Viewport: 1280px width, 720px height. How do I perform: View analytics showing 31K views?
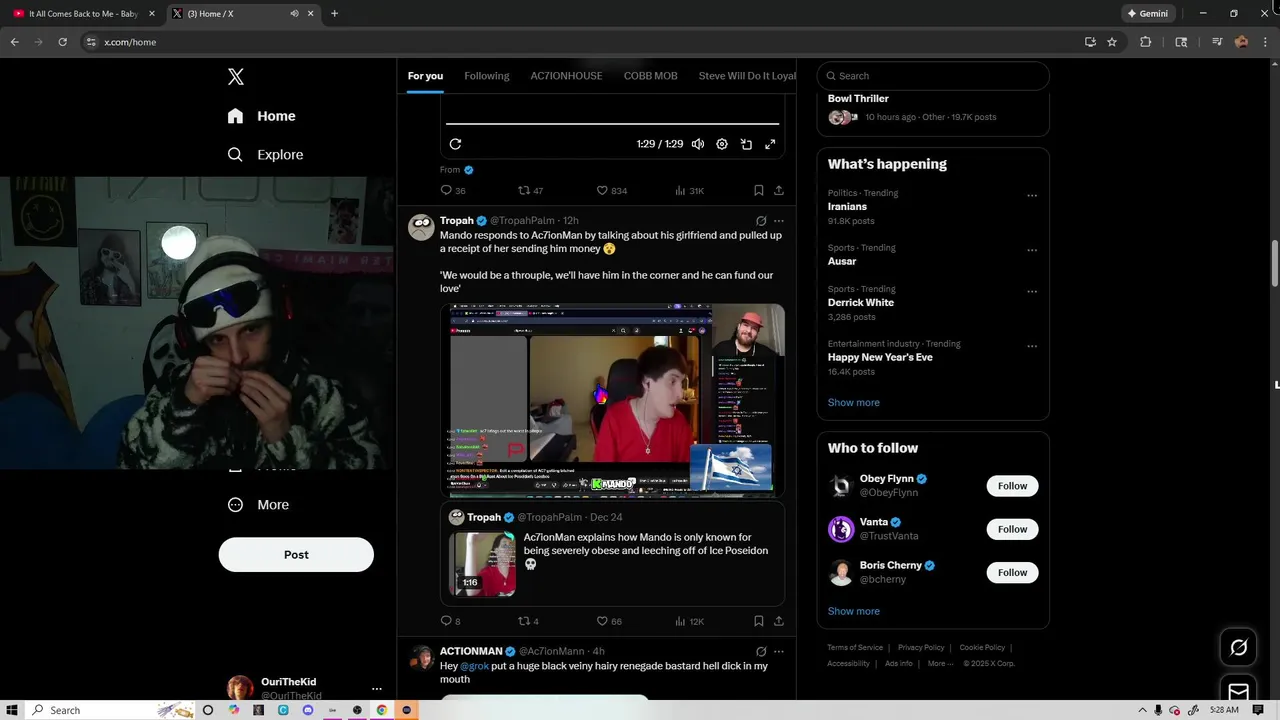tap(690, 190)
